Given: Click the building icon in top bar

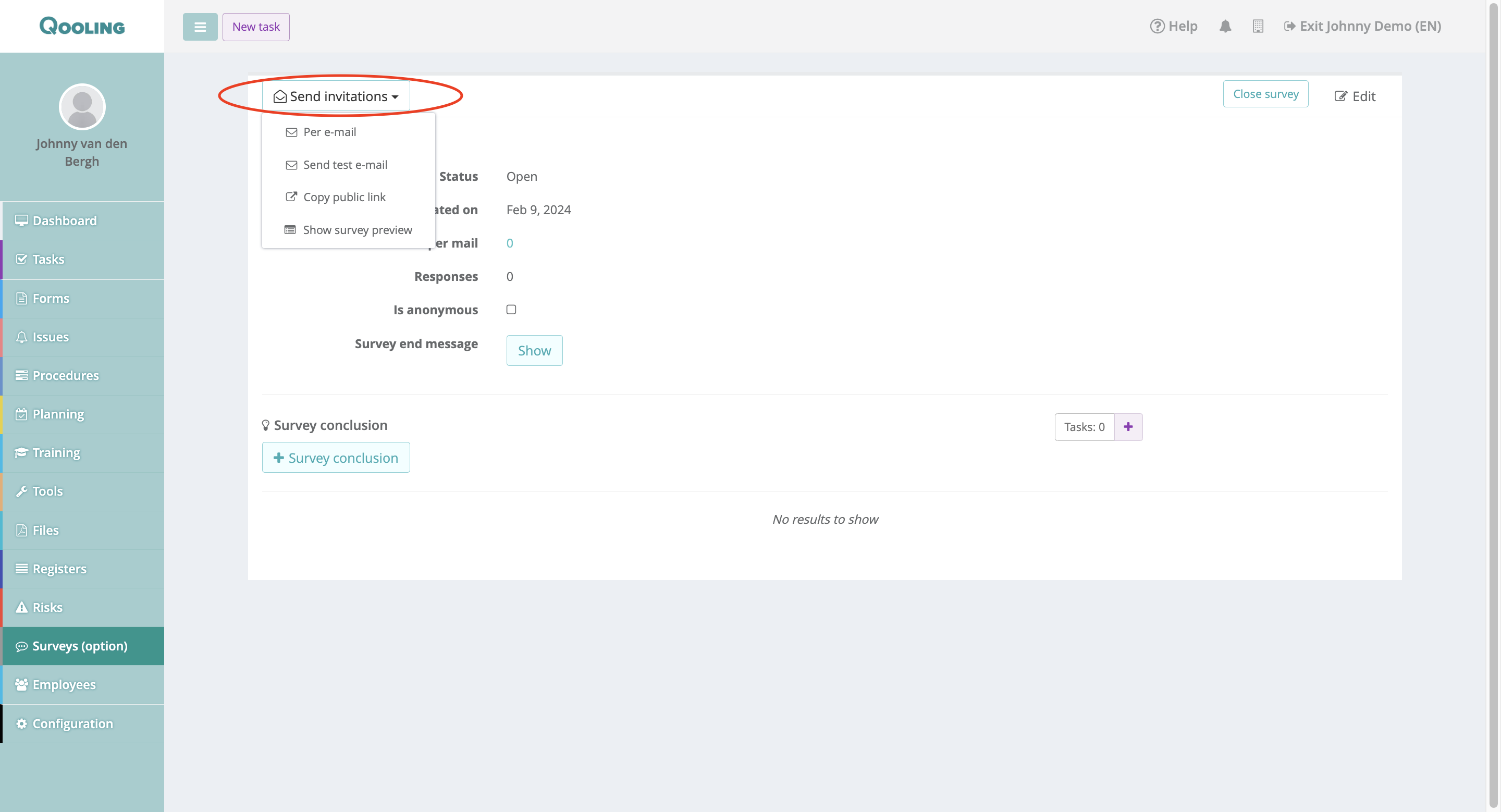Looking at the screenshot, I should [1258, 26].
